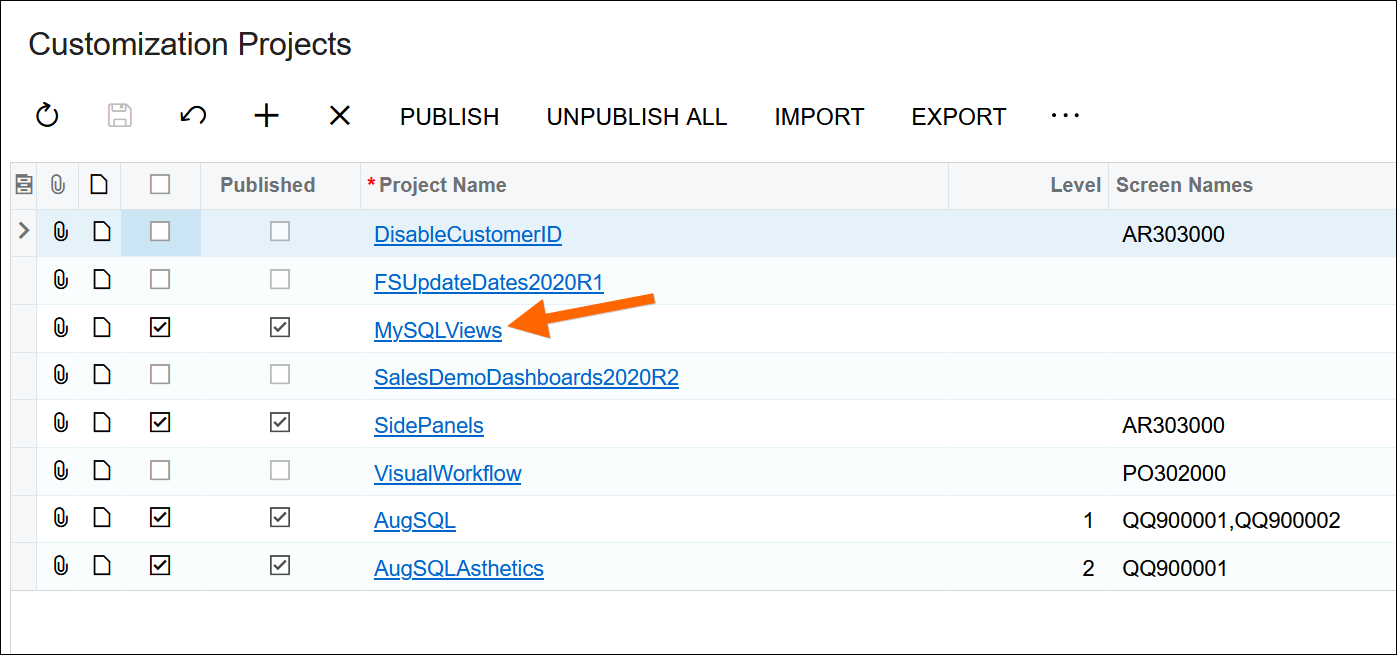Image resolution: width=1397 pixels, height=655 pixels.
Task: Click the row expander arrow on DisableCustomerID
Action: pos(22,231)
